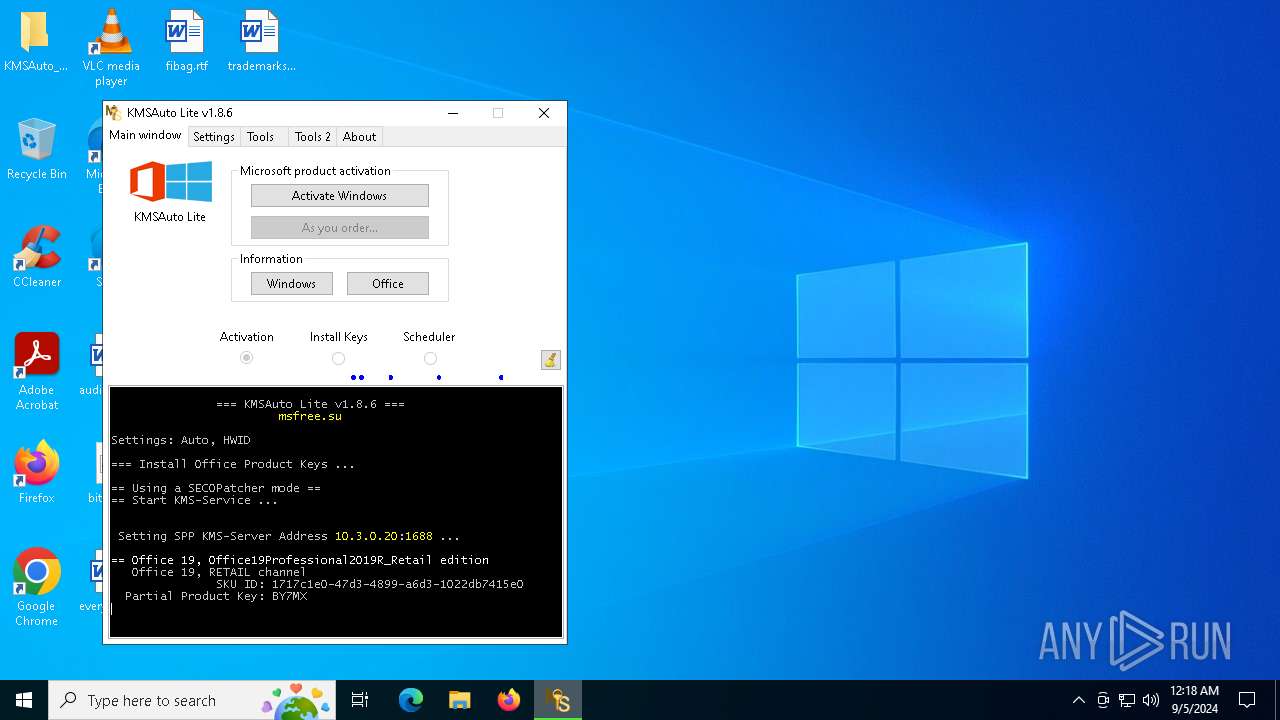
Task: Click the KMSAuto taskbar icon
Action: [557, 700]
